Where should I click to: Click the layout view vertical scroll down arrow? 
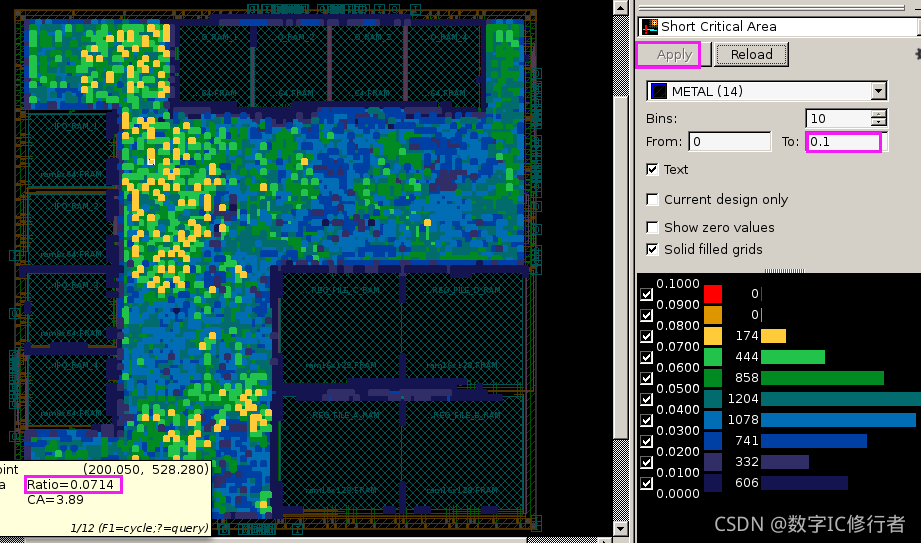click(621, 528)
